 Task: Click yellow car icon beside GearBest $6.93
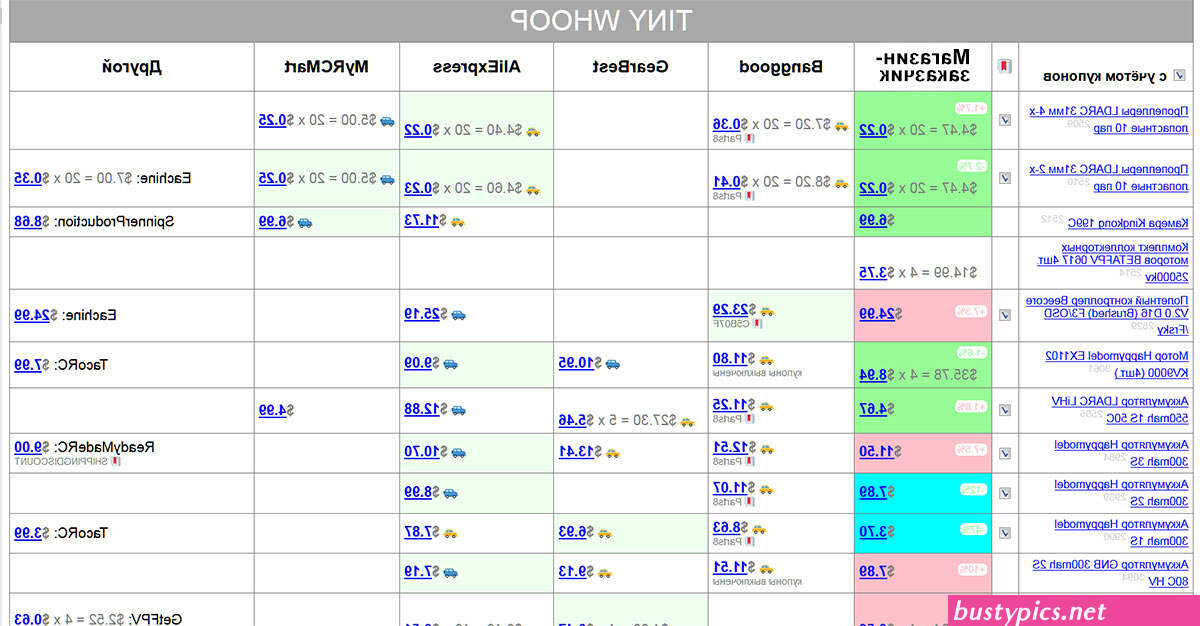[x=605, y=533]
